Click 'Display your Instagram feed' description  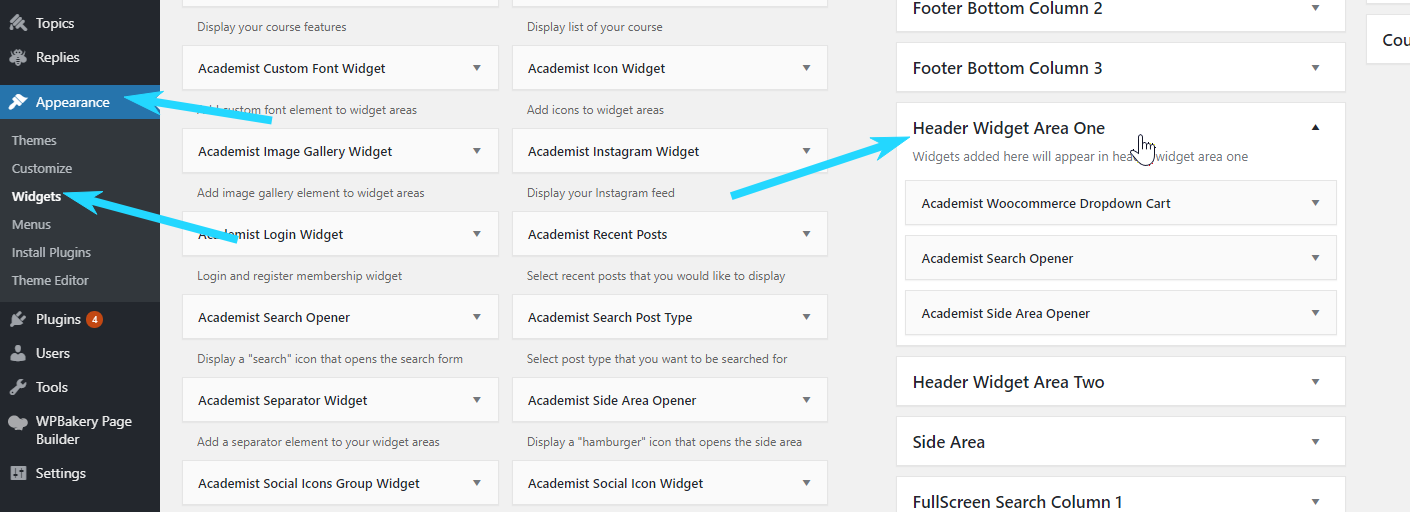coord(601,193)
